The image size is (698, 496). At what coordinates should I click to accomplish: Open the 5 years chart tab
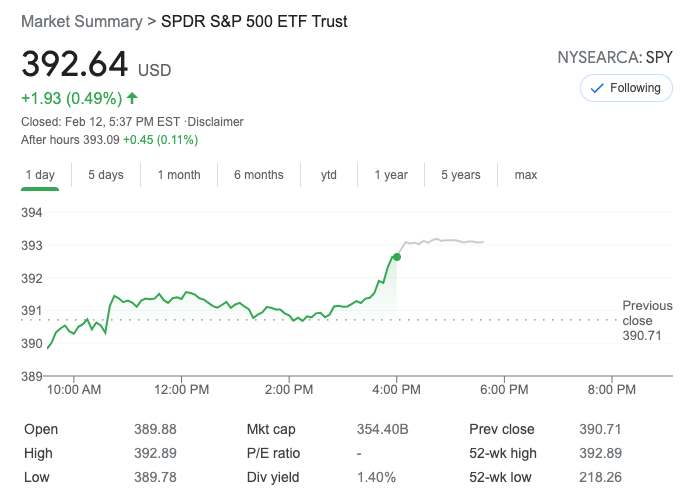[x=461, y=175]
